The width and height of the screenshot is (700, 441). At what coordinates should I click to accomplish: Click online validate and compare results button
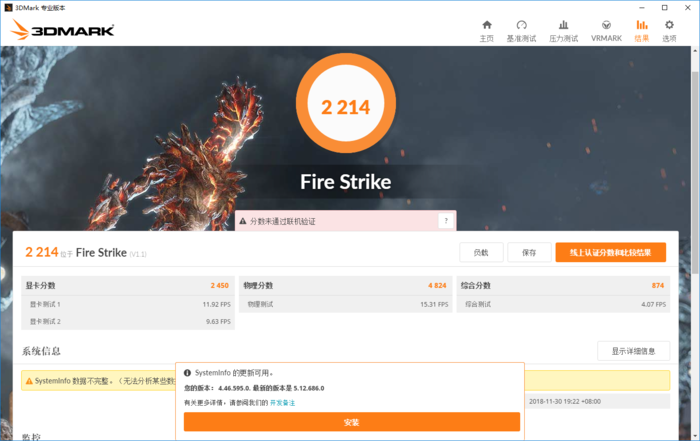pos(611,253)
